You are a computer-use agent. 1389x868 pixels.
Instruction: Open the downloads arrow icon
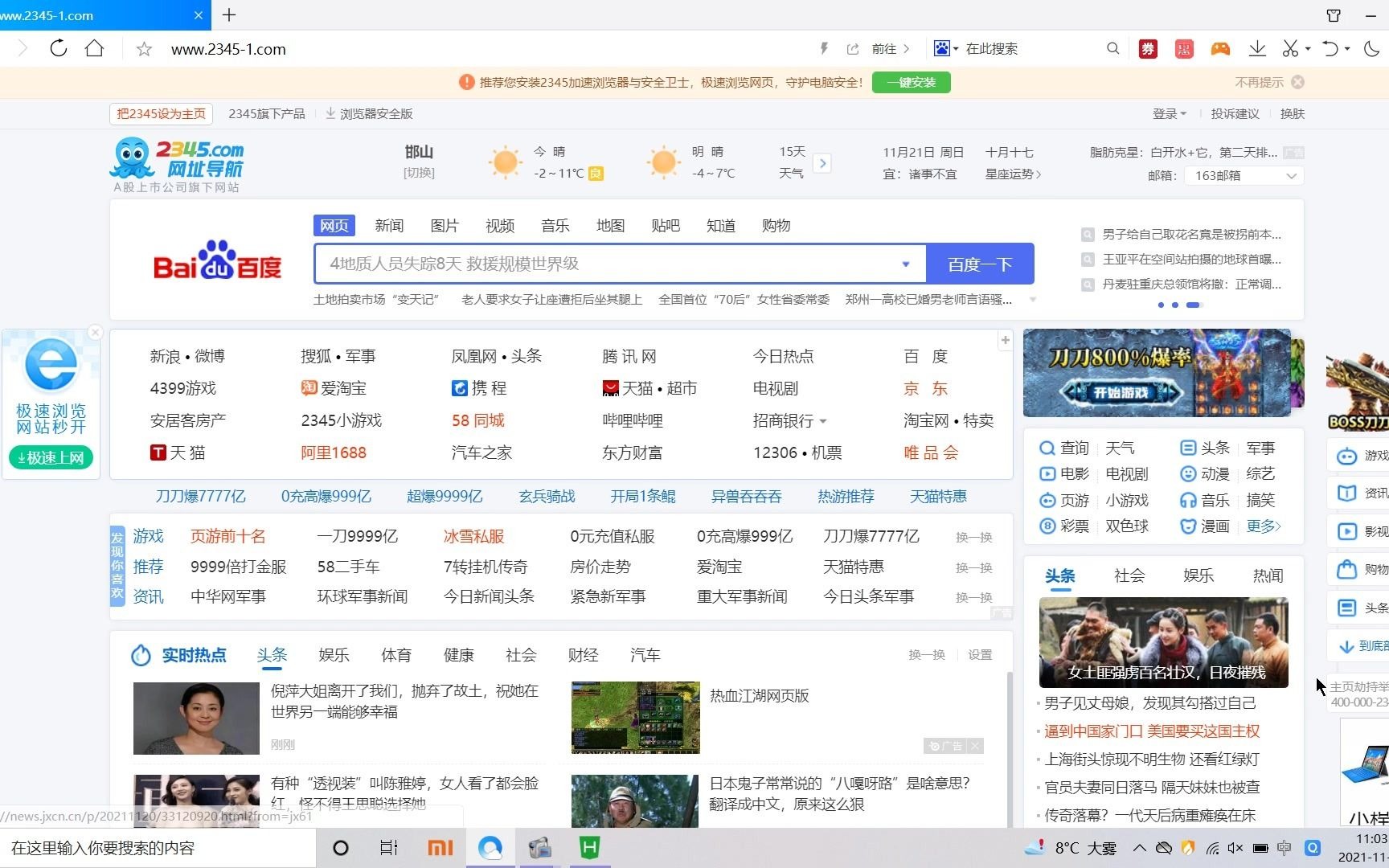tap(1257, 48)
